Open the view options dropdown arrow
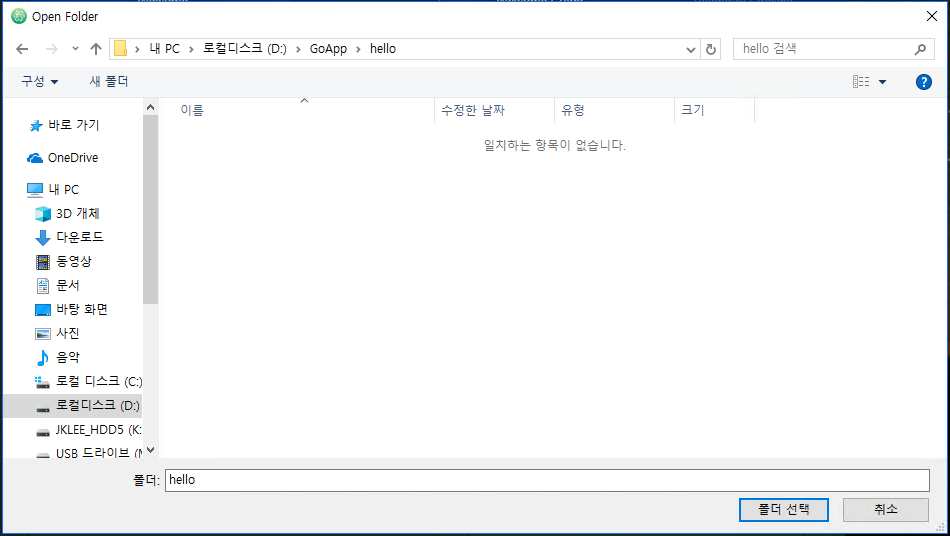This screenshot has height=536, width=950. coord(882,82)
